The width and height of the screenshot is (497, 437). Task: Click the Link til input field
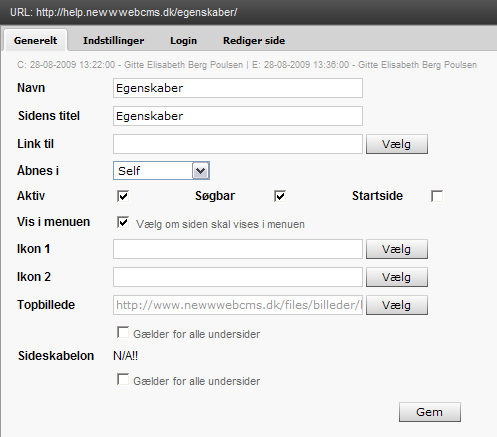pos(238,144)
